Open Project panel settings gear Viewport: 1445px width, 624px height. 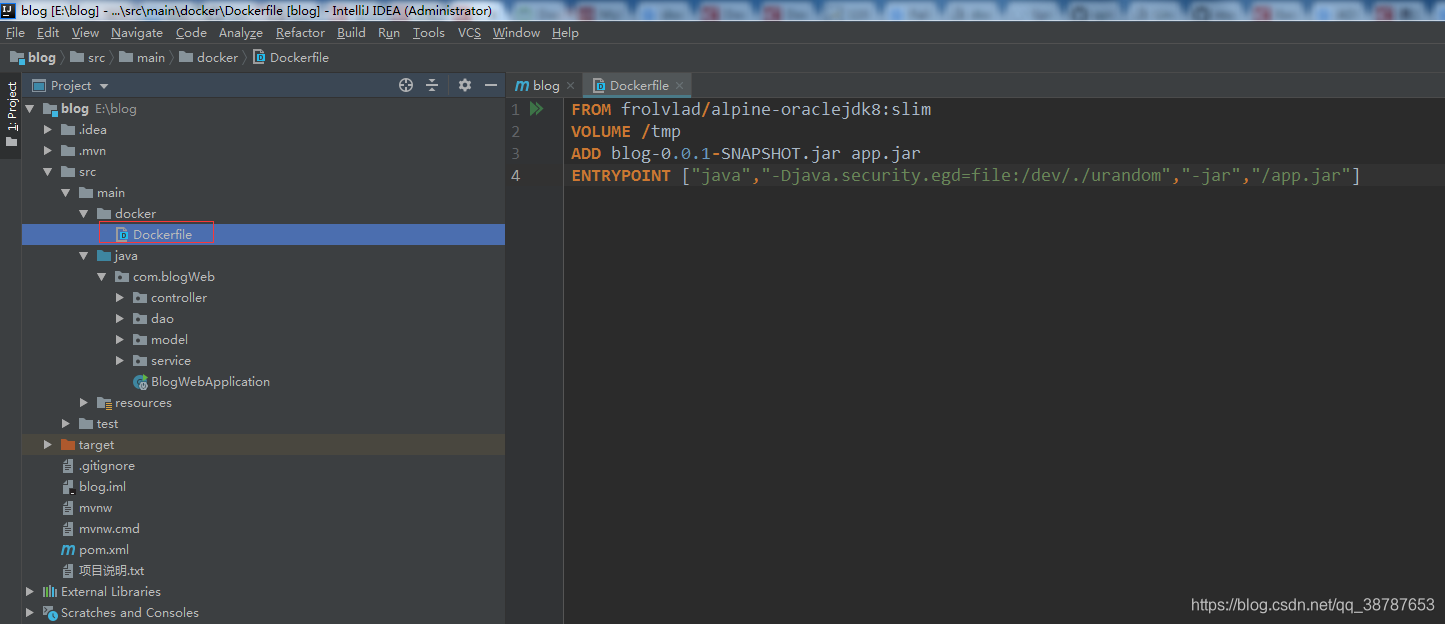coord(465,86)
